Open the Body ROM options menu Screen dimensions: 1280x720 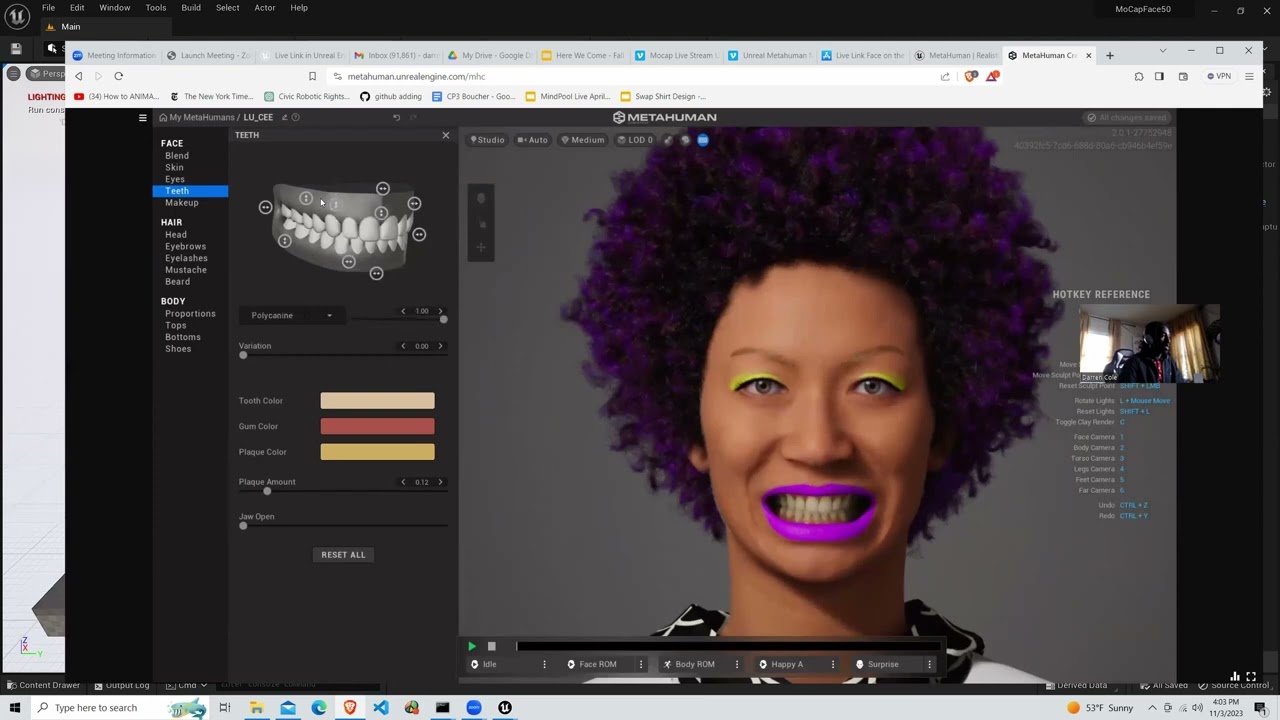pos(737,664)
